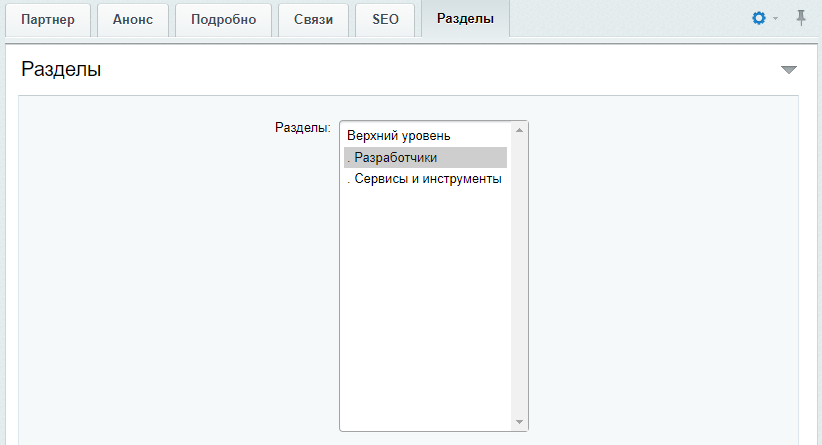Open dropdown arrow next to the gear icon
The height and width of the screenshot is (445, 822).
[x=775, y=19]
